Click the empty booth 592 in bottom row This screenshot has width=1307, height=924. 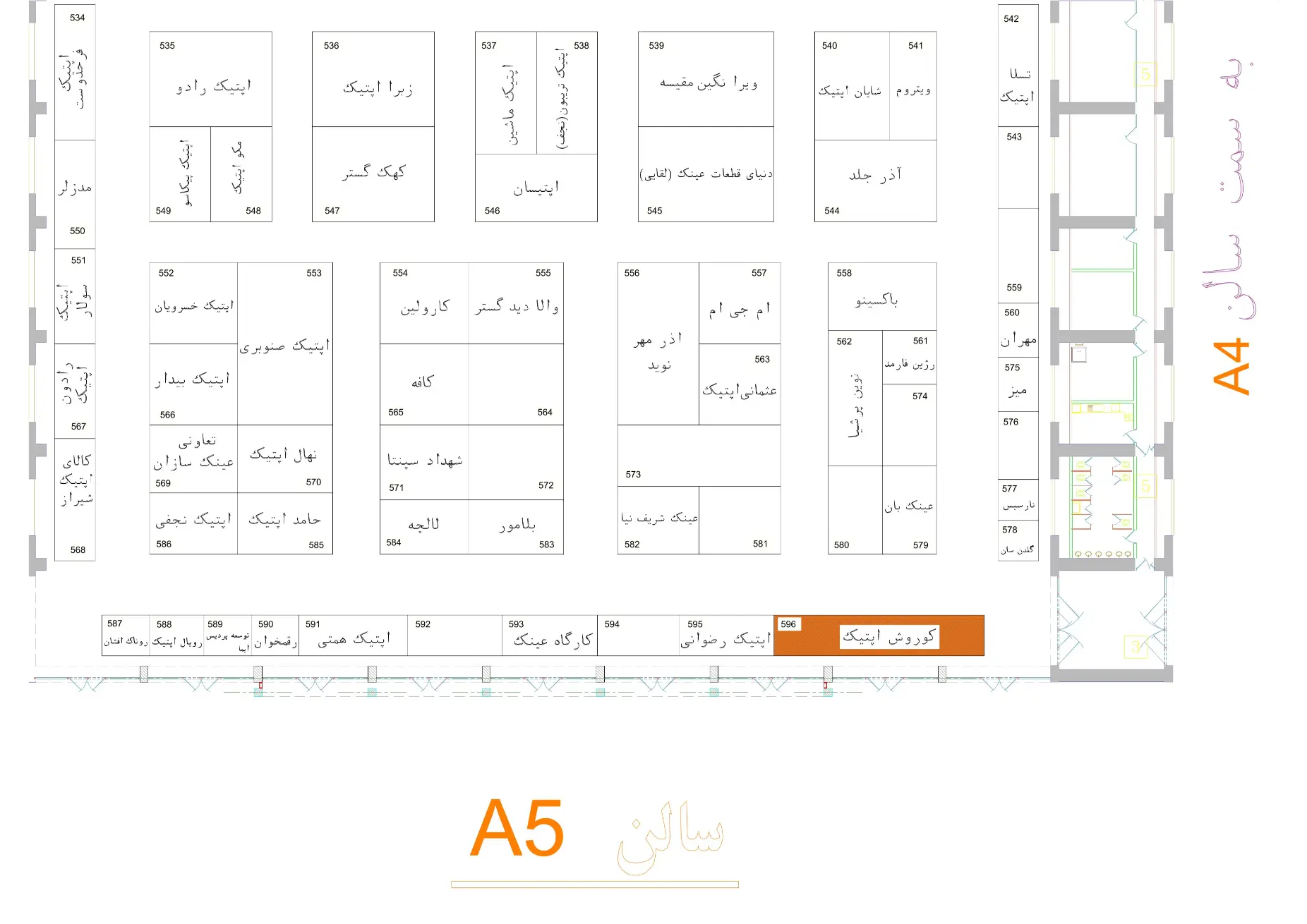click(455, 636)
